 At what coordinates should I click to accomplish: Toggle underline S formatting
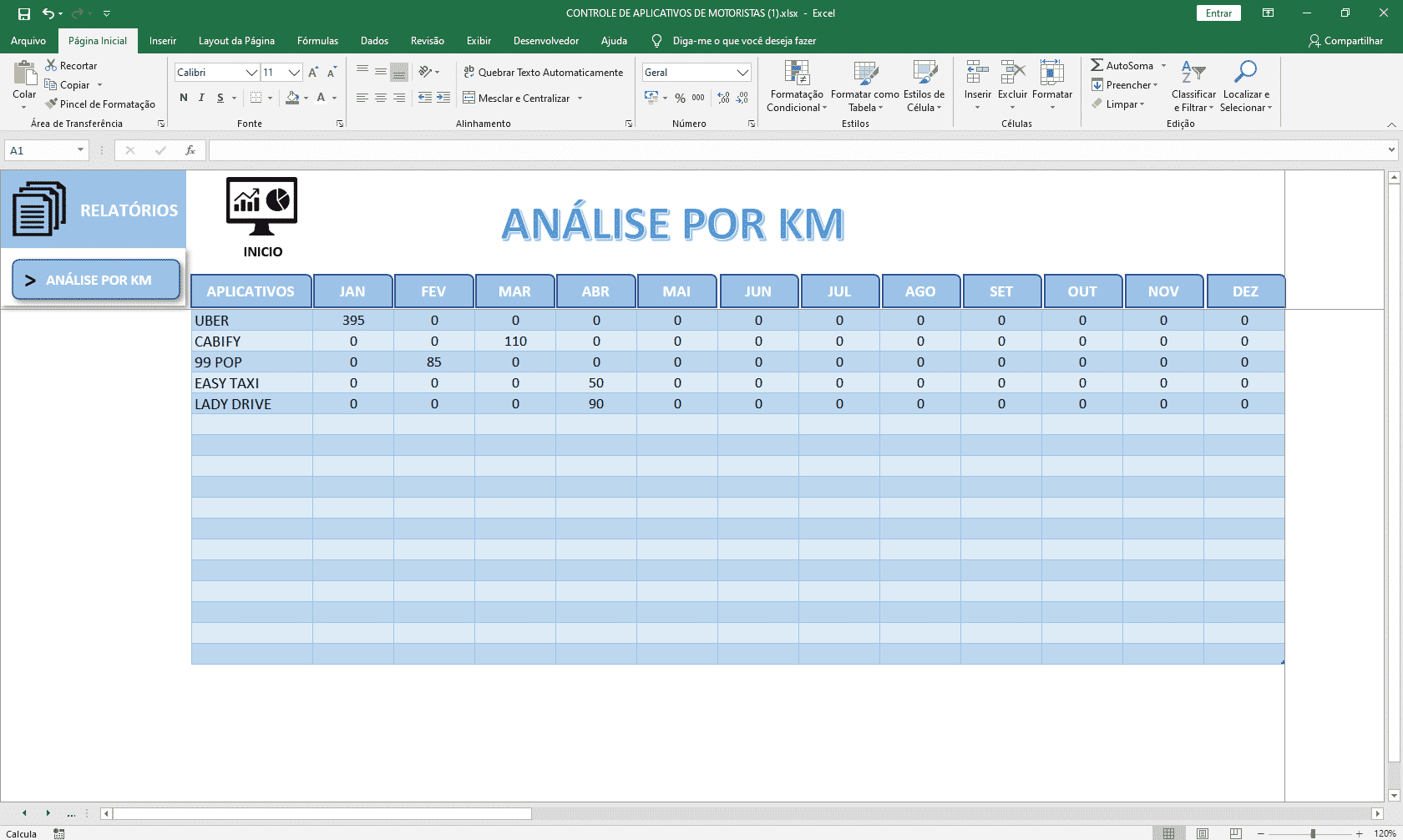220,98
